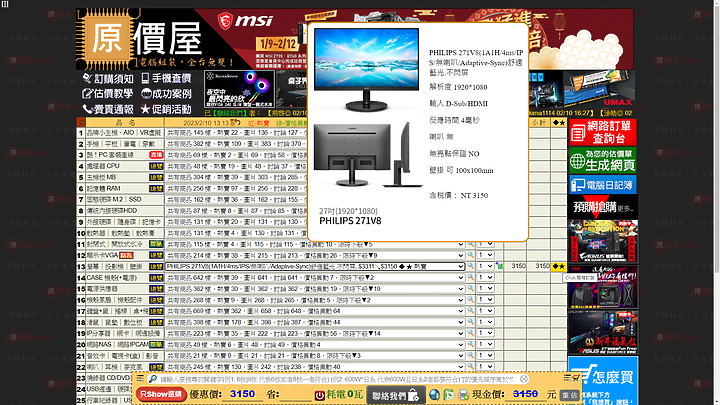
Task: Click the orange C header cell
Action: point(81,123)
